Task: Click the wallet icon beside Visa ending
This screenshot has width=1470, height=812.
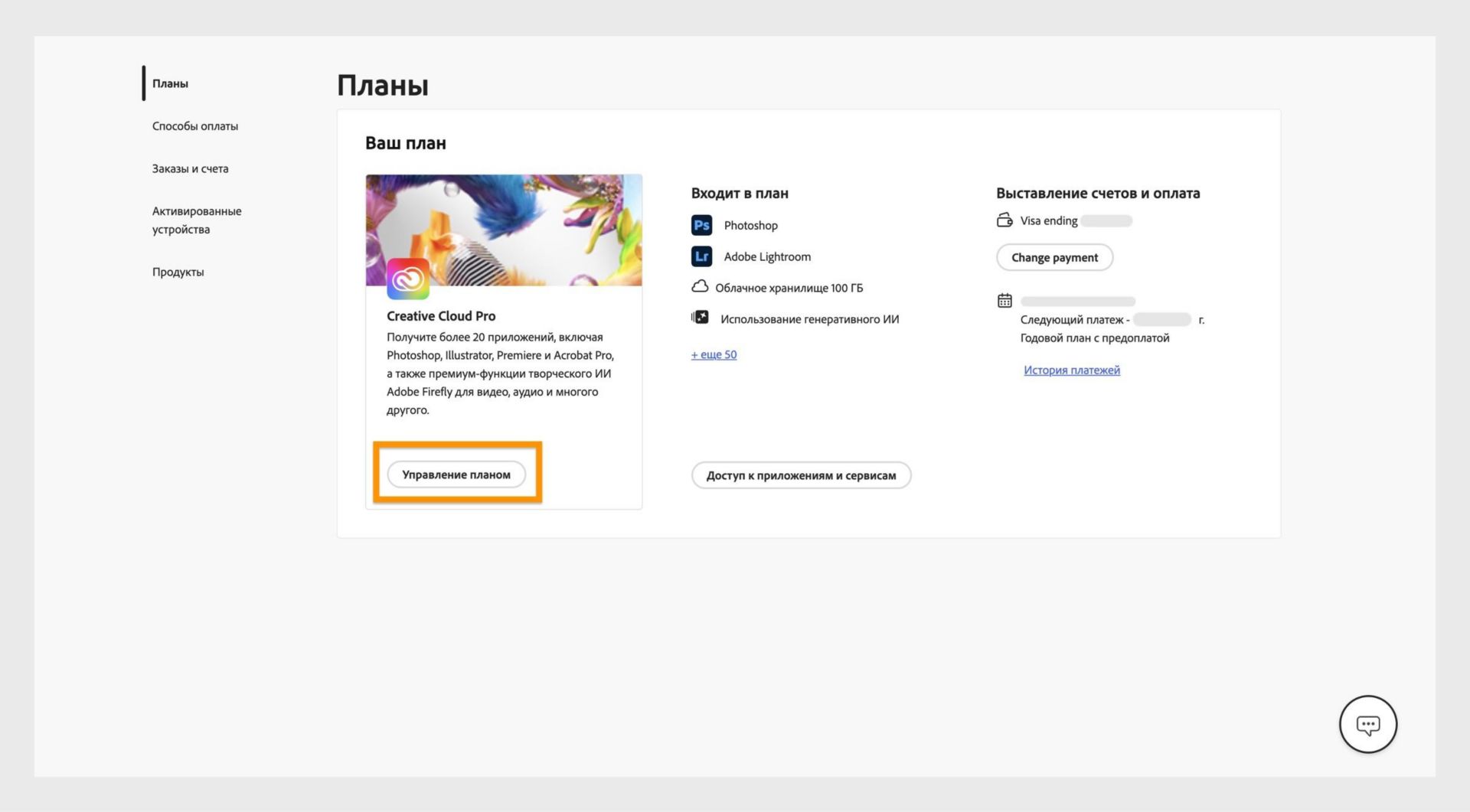Action: 1004,220
